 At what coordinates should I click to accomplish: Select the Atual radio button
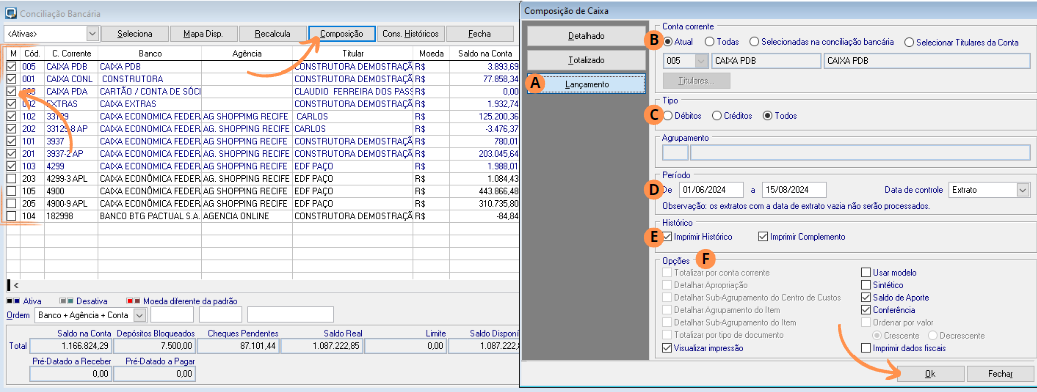click(668, 42)
